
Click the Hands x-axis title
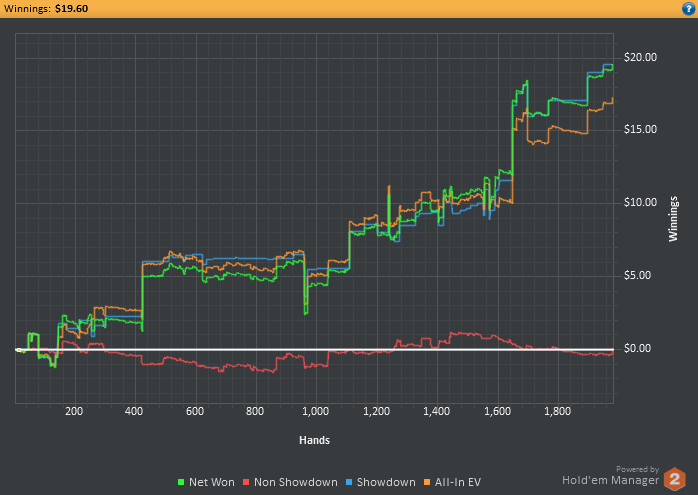pyautogui.click(x=314, y=440)
